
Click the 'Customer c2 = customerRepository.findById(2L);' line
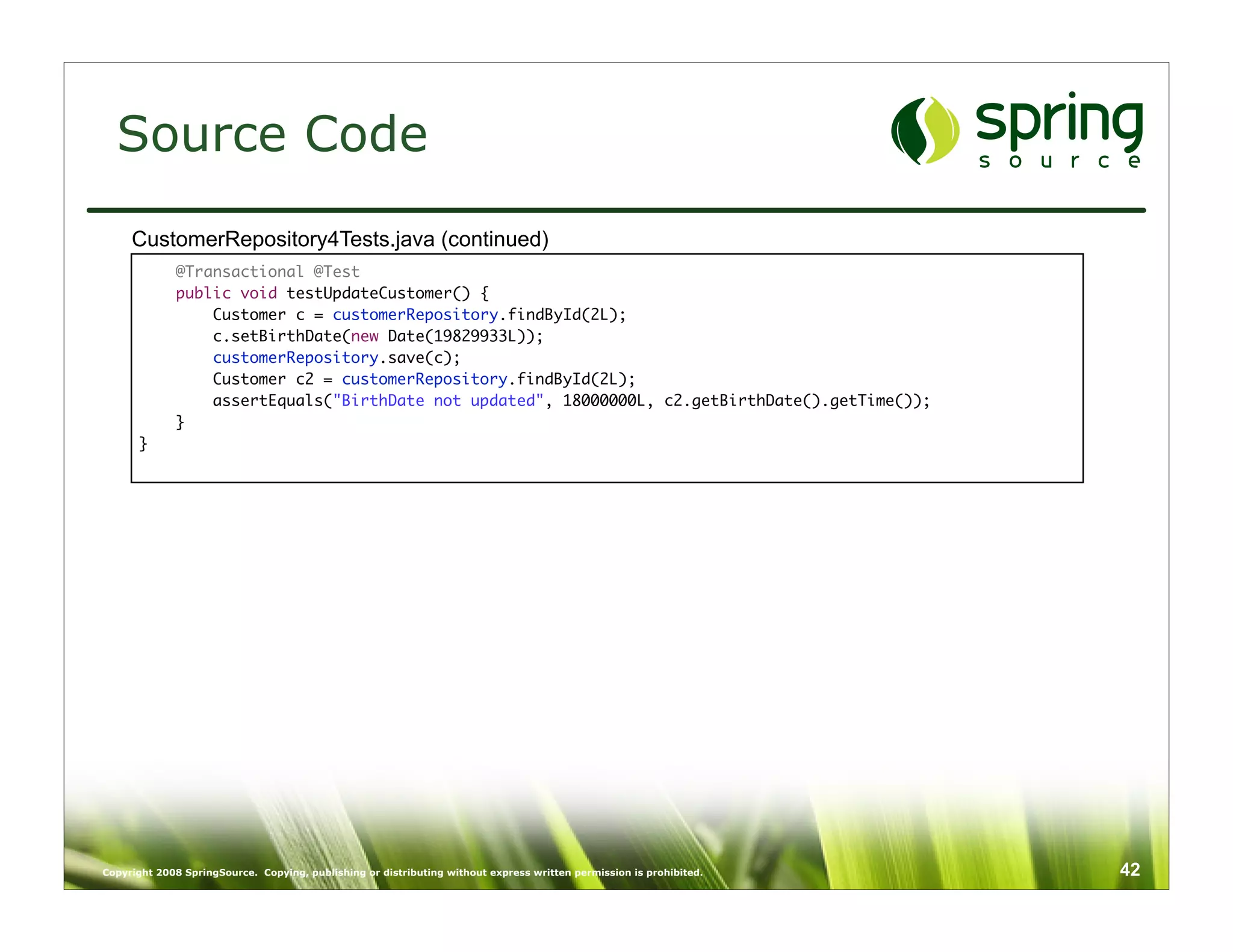click(x=424, y=379)
